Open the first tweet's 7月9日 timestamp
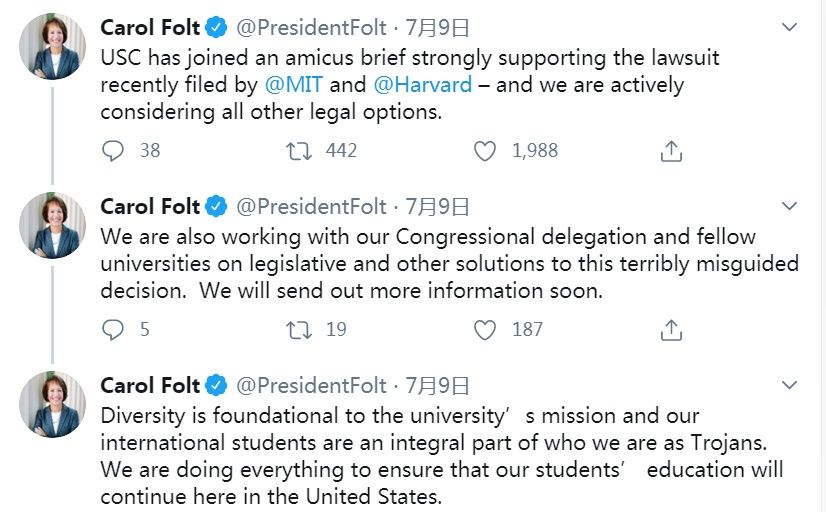826x512 pixels. tap(437, 28)
